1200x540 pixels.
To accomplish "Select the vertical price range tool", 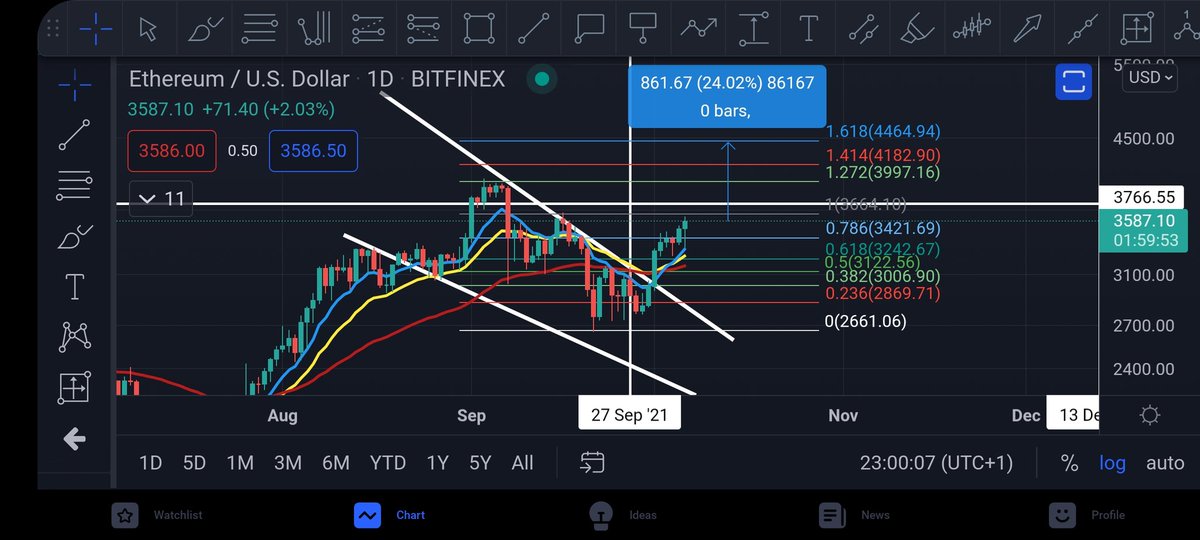I will tap(752, 27).
